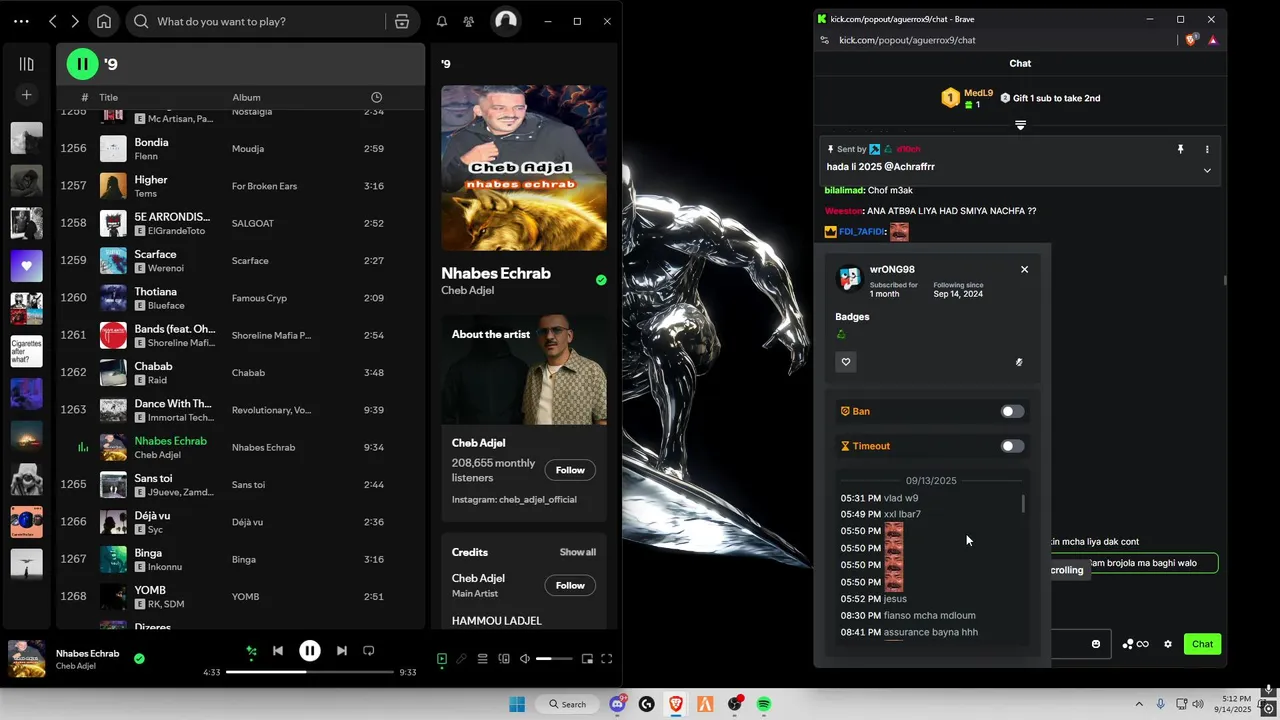
Task: Toggle smart shuffle in Spotify player
Action: (251, 651)
